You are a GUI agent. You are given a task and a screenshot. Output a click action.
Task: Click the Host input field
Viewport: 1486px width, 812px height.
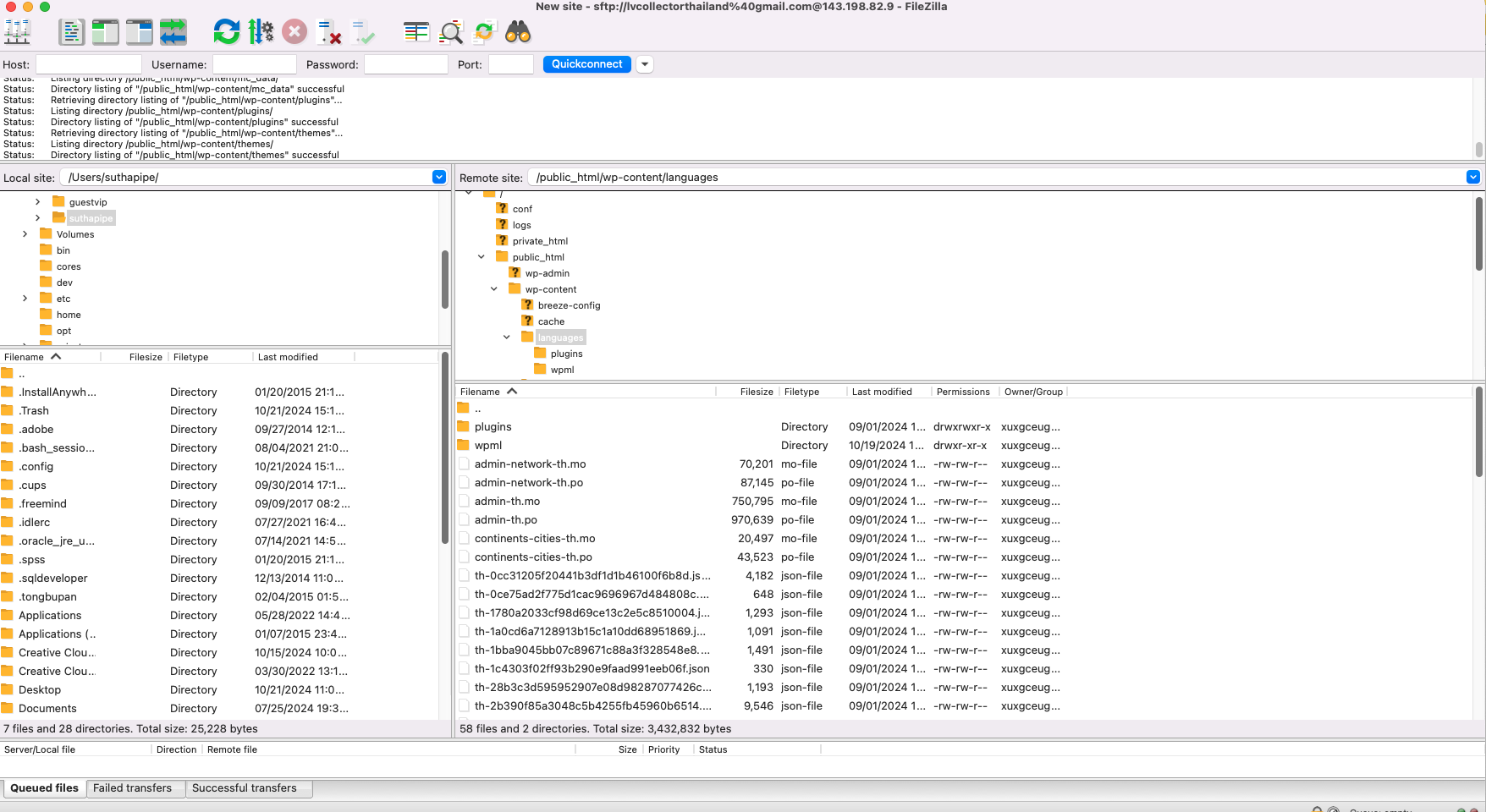89,64
